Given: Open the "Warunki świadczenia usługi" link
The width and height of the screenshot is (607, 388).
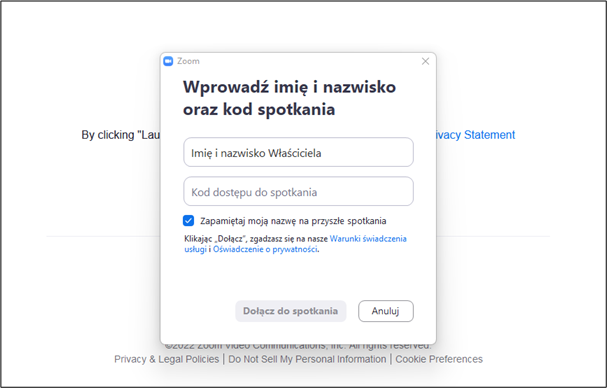Looking at the screenshot, I should (368, 239).
